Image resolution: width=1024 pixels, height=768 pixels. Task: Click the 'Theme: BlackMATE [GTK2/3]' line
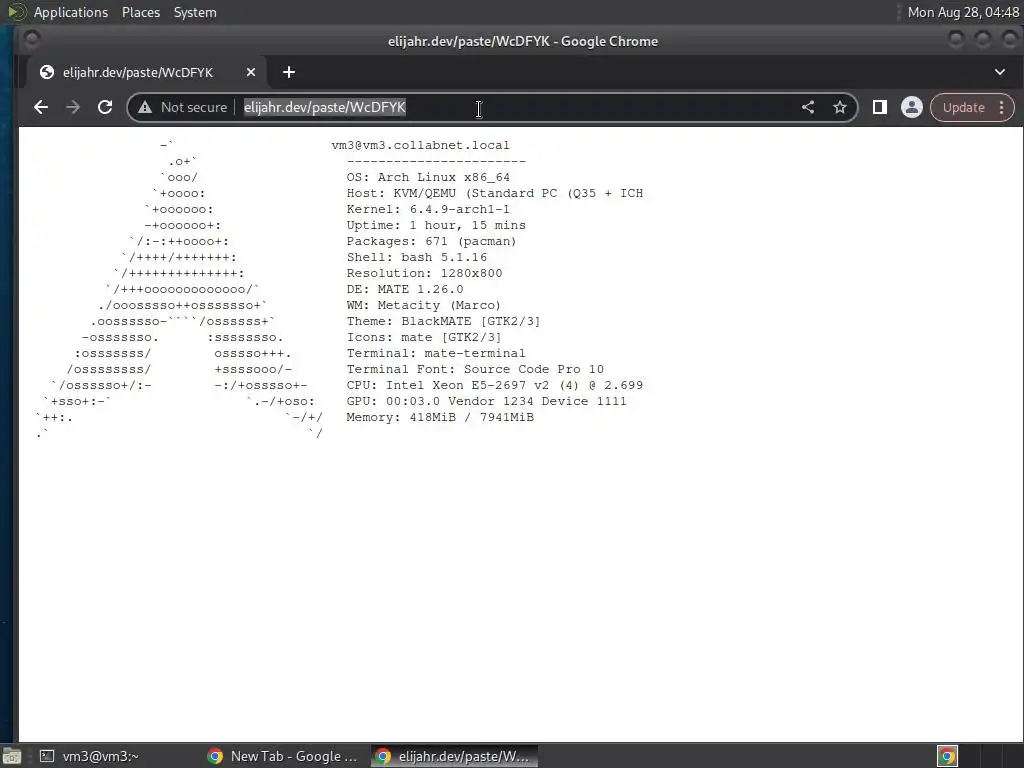pos(443,321)
